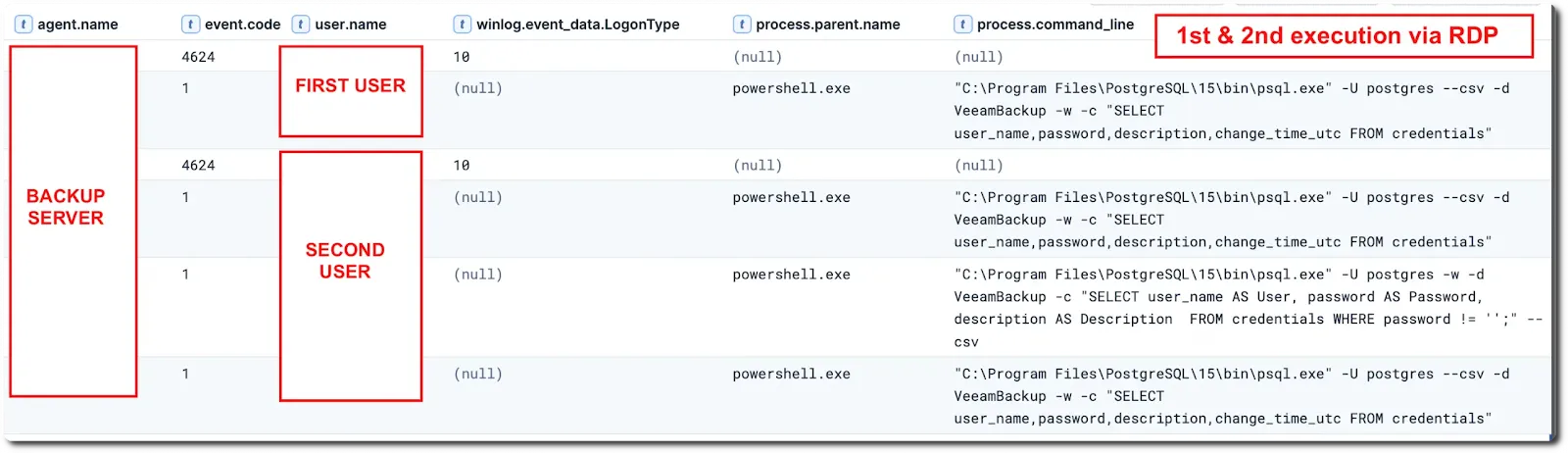
Task: Click the (null) parent name in SECOND USER logon row
Action: click(x=758, y=166)
